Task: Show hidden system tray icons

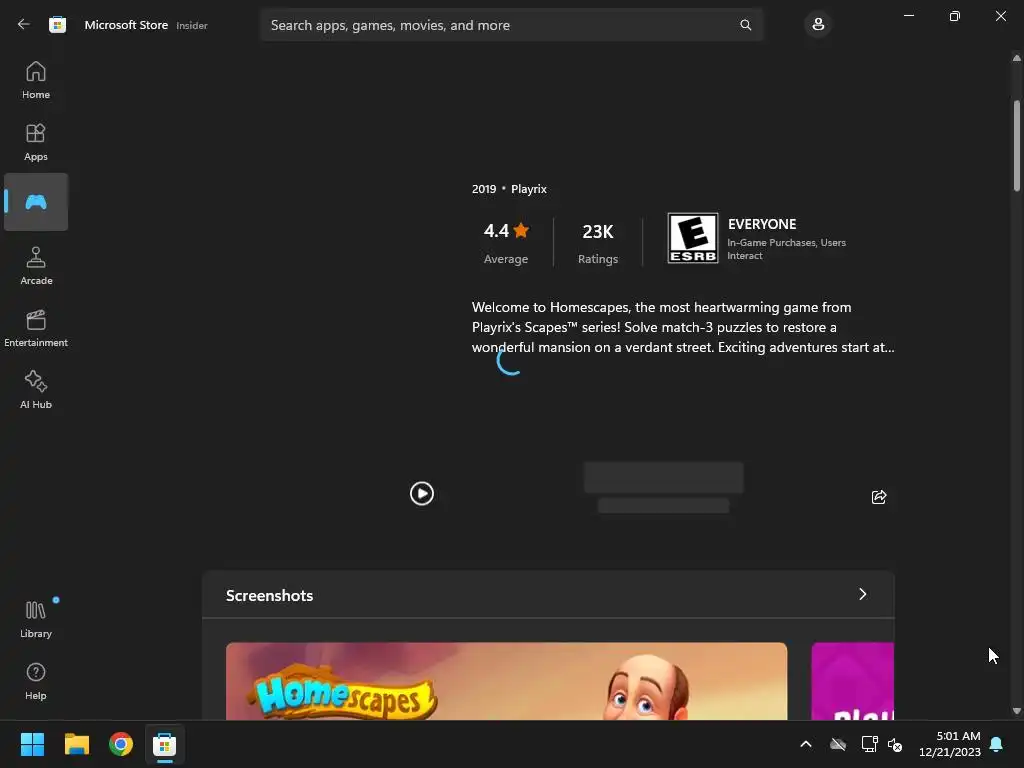Action: point(806,744)
